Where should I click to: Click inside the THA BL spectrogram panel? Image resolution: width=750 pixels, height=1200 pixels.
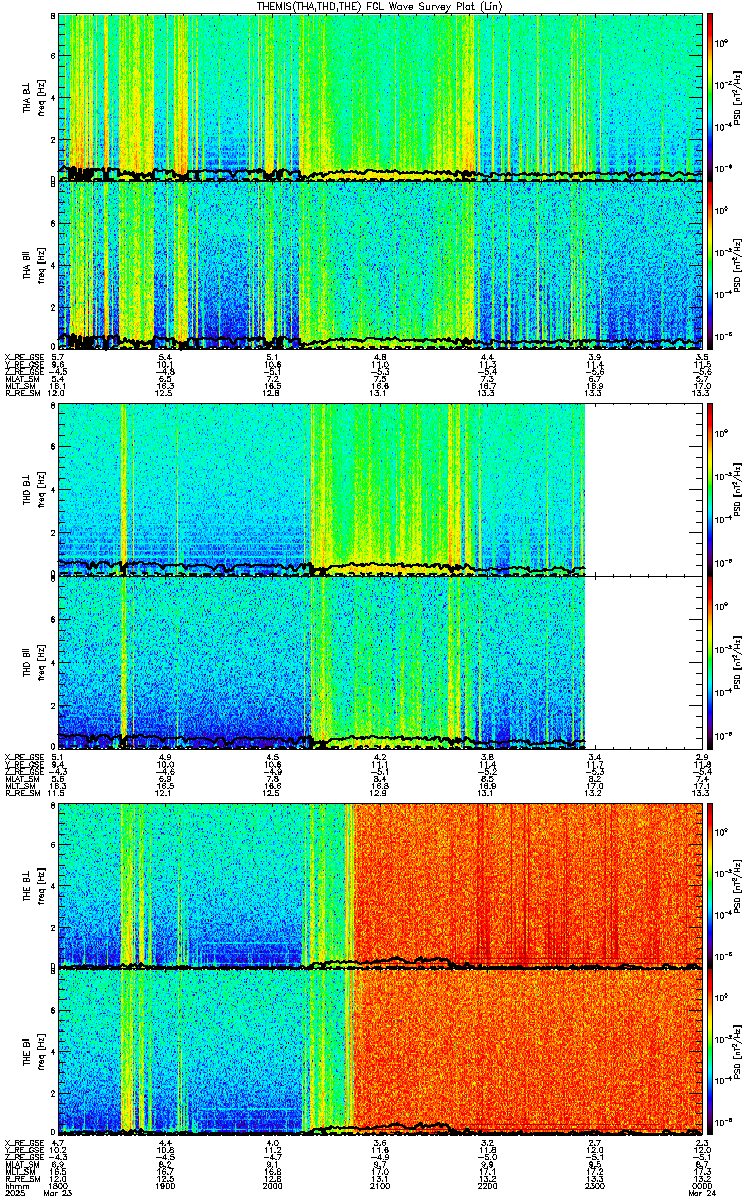click(381, 96)
